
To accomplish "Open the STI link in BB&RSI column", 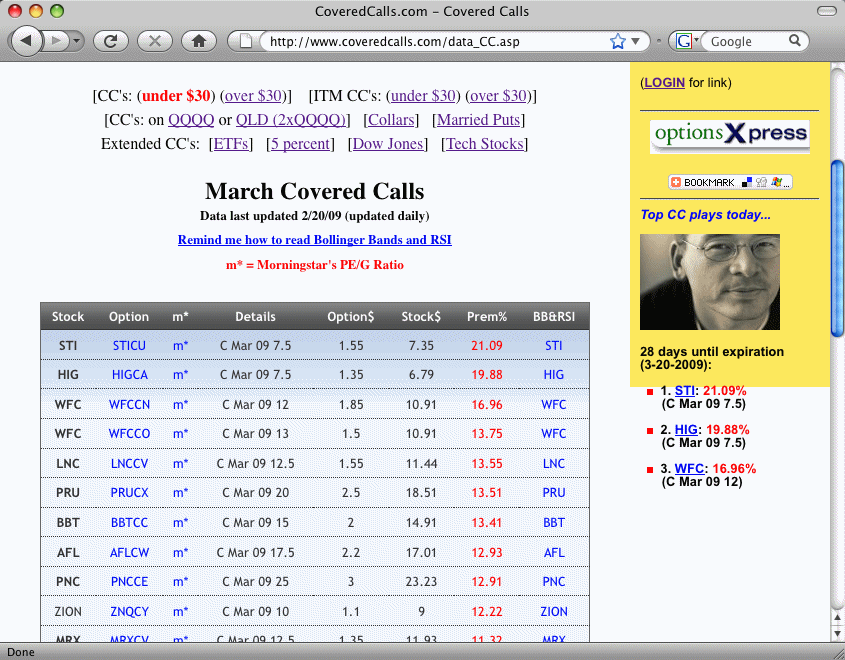I will point(553,345).
